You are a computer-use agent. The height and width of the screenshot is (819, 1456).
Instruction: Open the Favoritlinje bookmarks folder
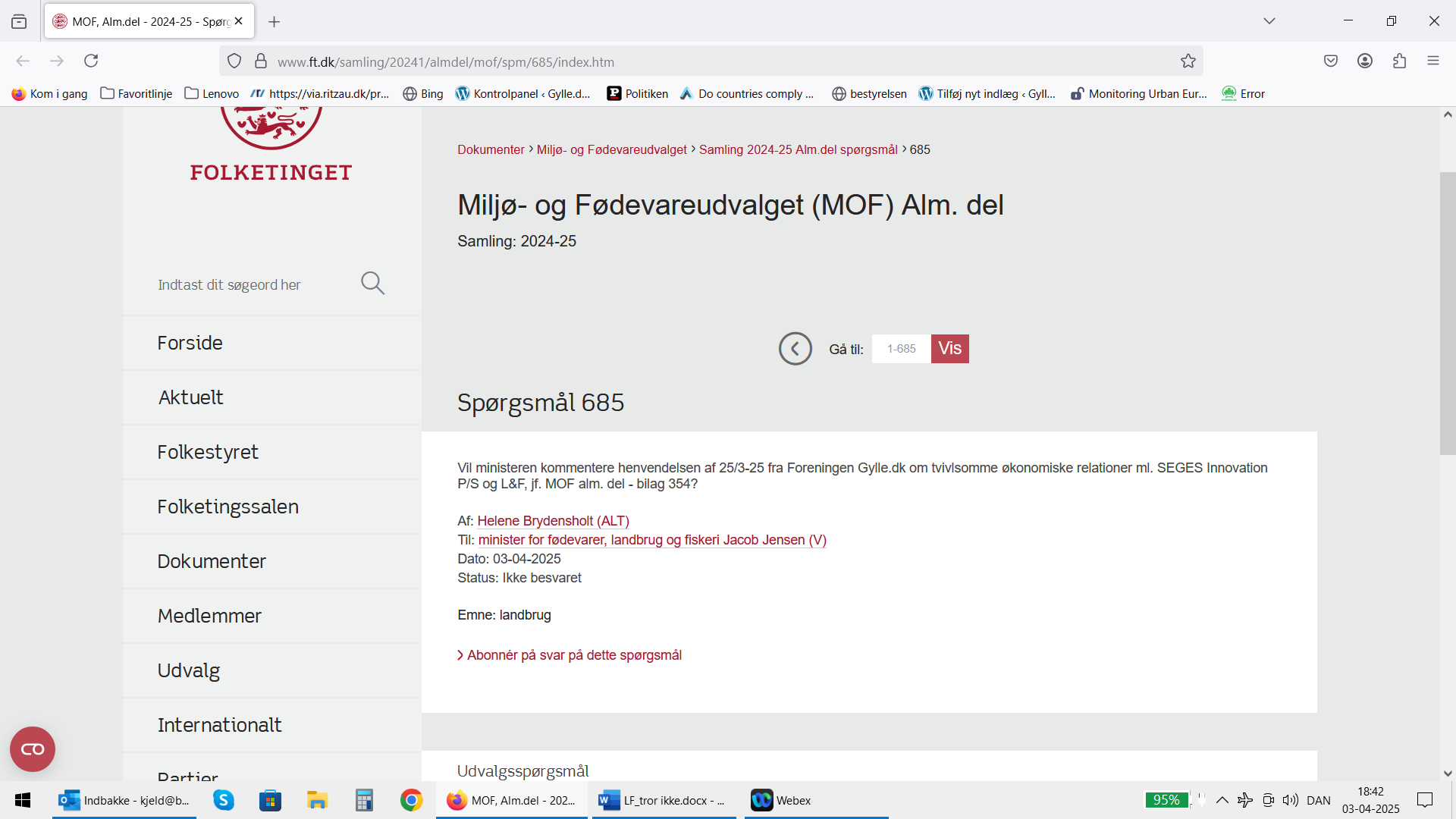[136, 93]
